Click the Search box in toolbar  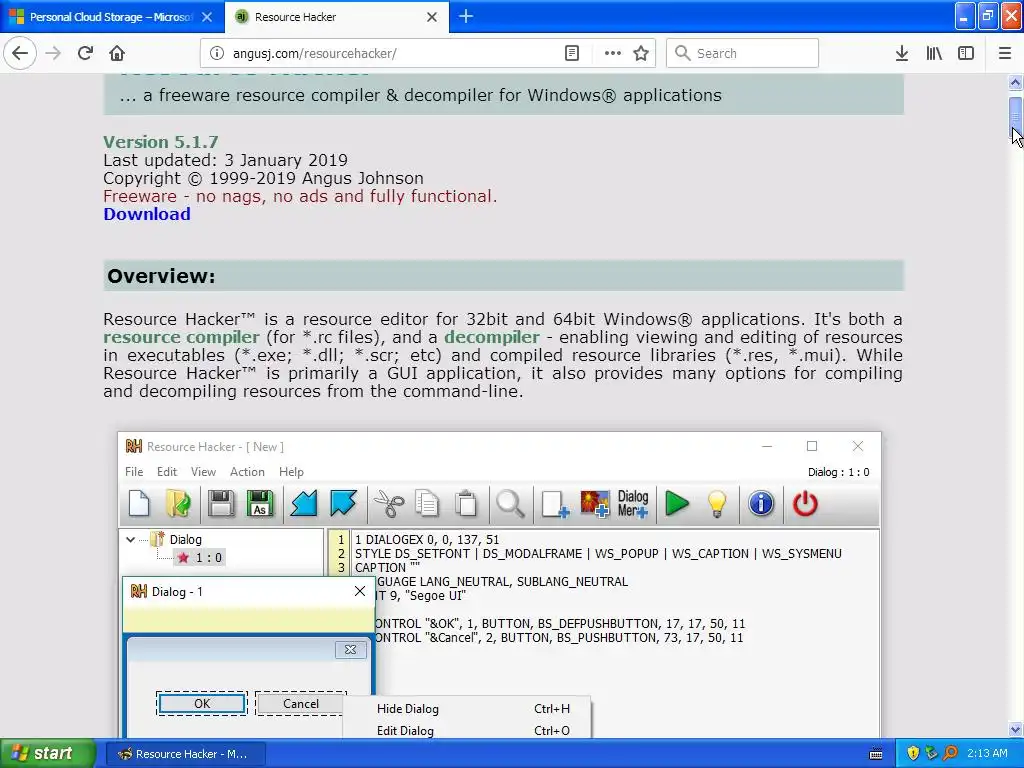742,53
